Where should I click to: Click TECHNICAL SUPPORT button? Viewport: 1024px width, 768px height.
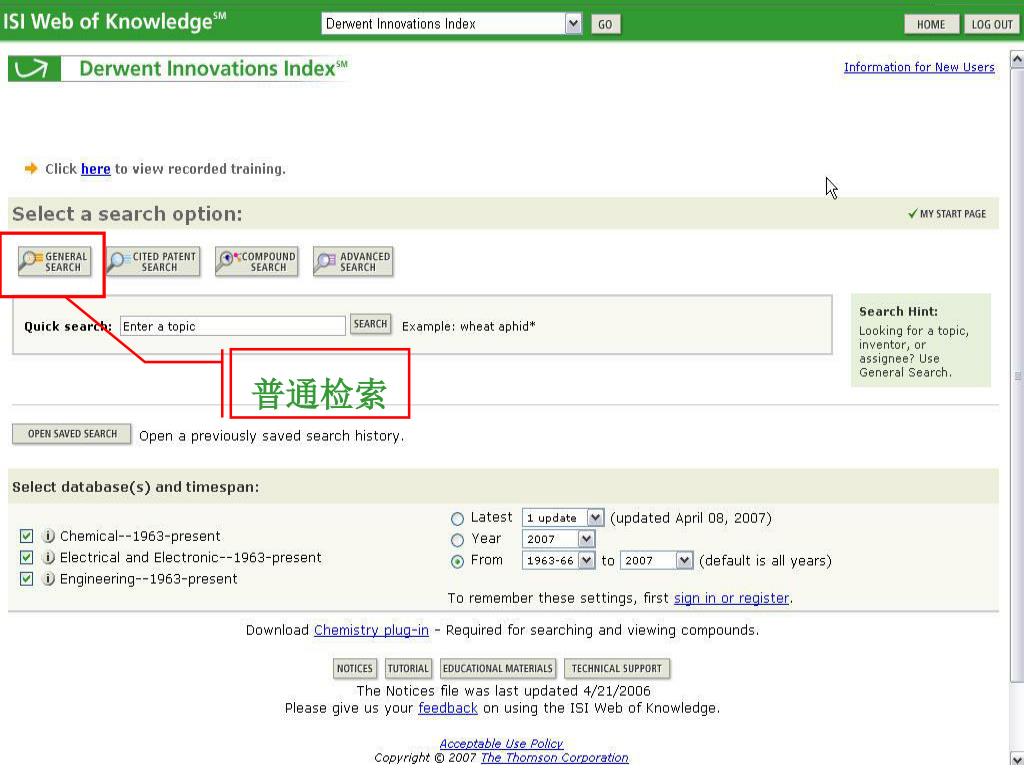[x=616, y=669]
